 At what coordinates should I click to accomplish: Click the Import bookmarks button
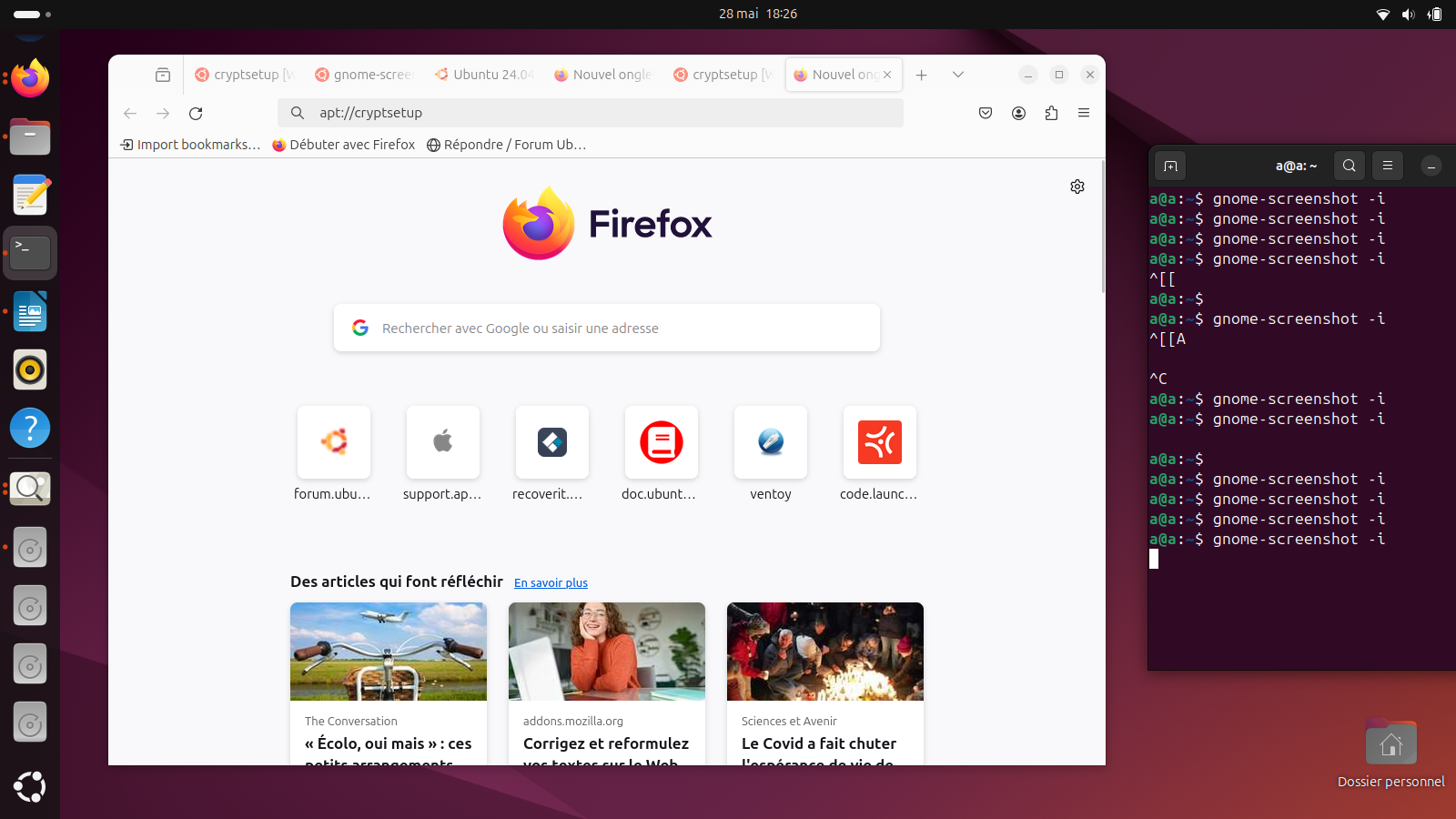(x=190, y=145)
